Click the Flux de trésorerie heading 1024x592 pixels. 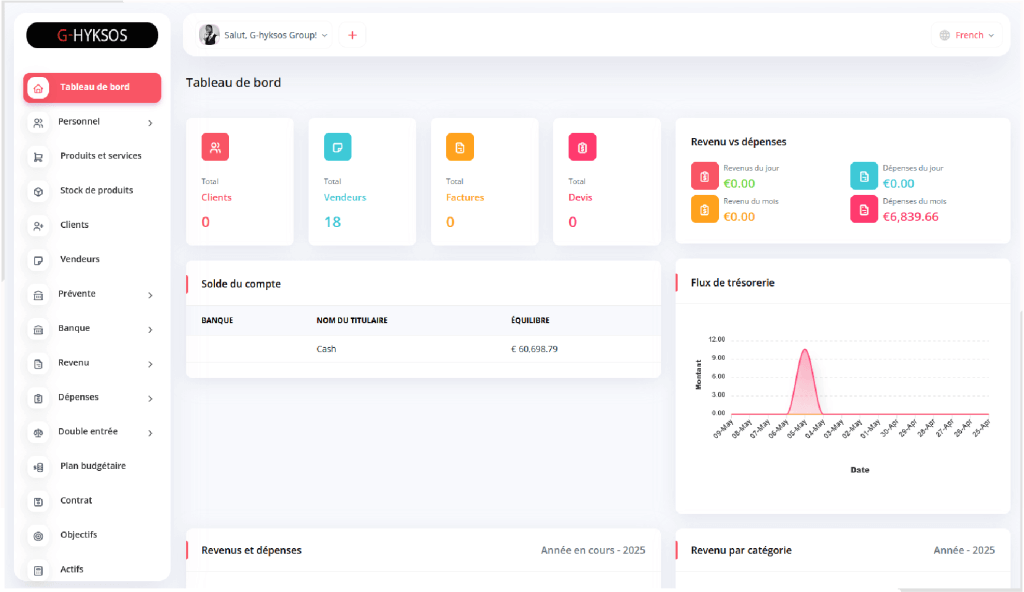pos(733,283)
